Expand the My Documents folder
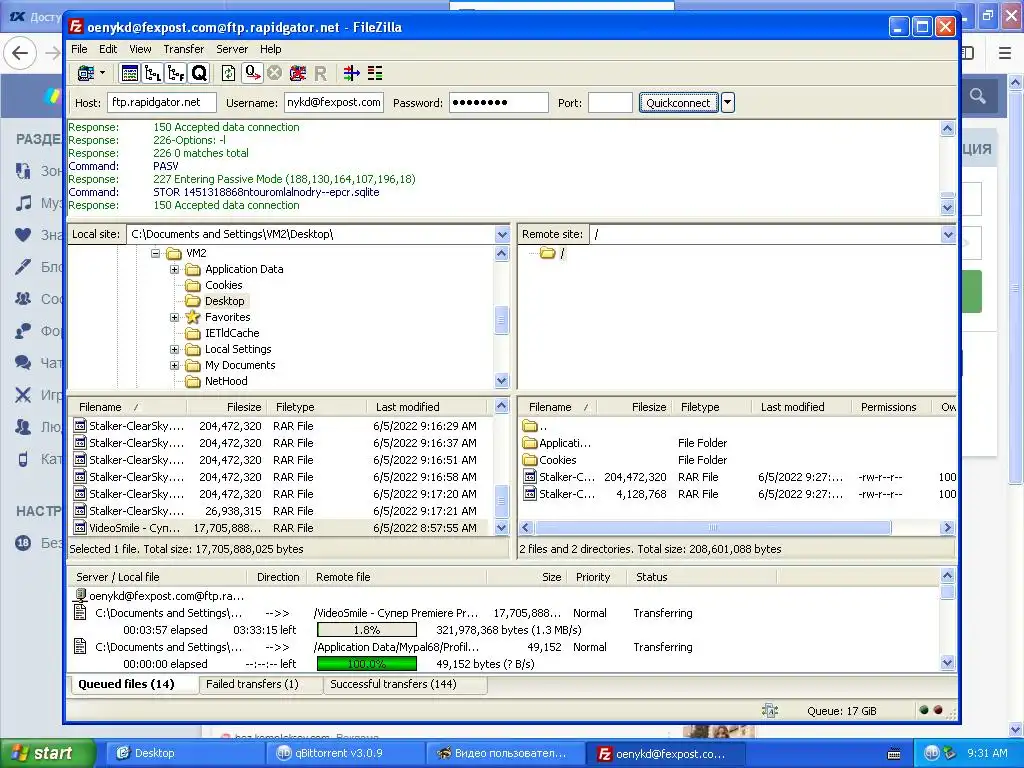This screenshot has width=1024, height=768. coord(174,365)
